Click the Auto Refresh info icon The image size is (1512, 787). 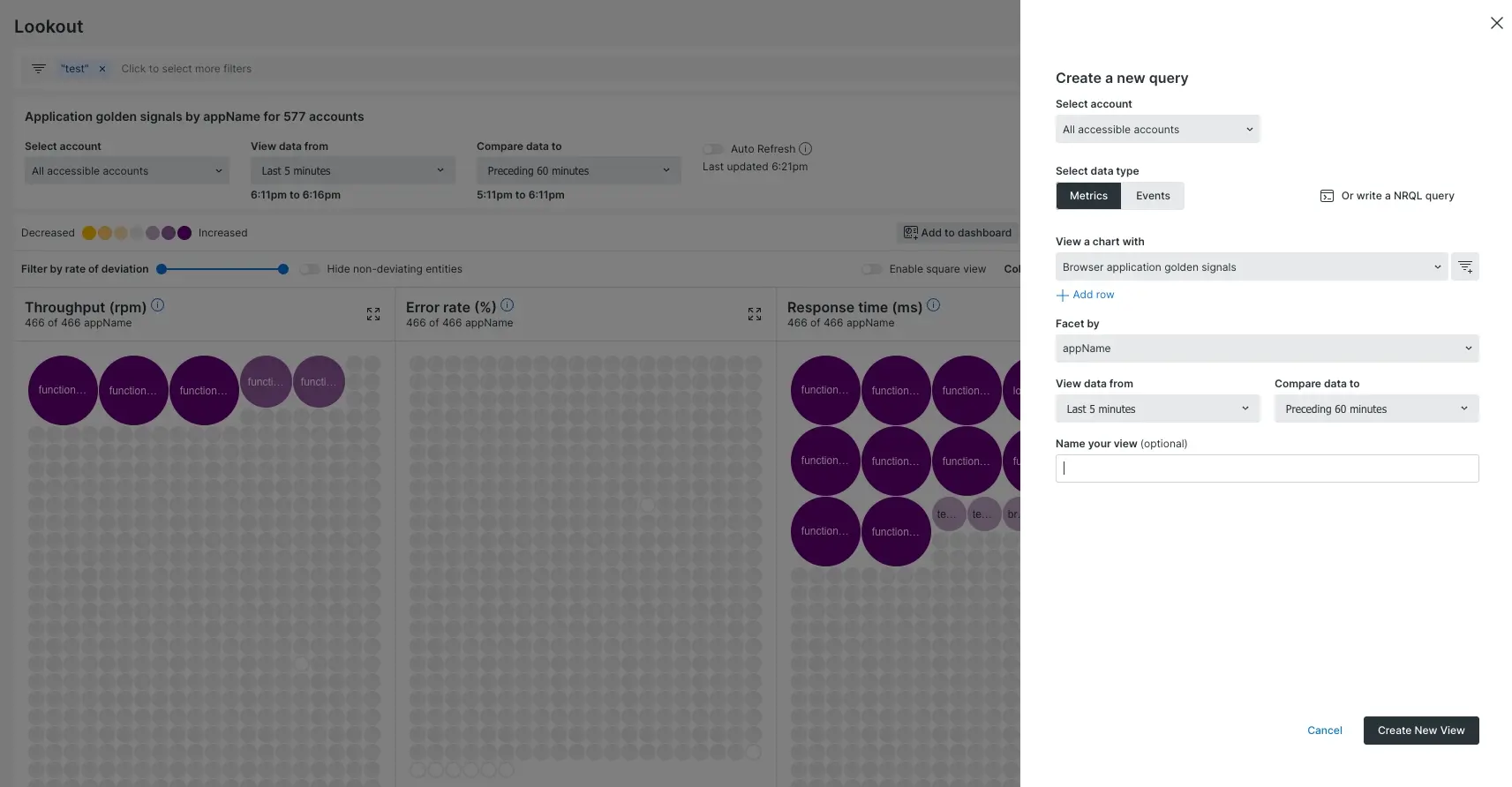(805, 149)
